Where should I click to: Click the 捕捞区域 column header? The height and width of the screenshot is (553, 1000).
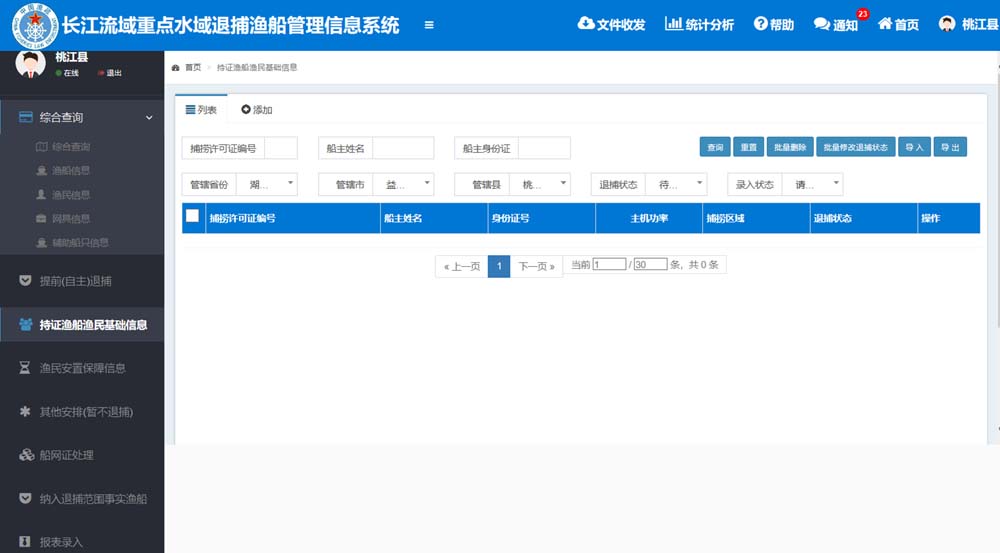pyautogui.click(x=756, y=218)
